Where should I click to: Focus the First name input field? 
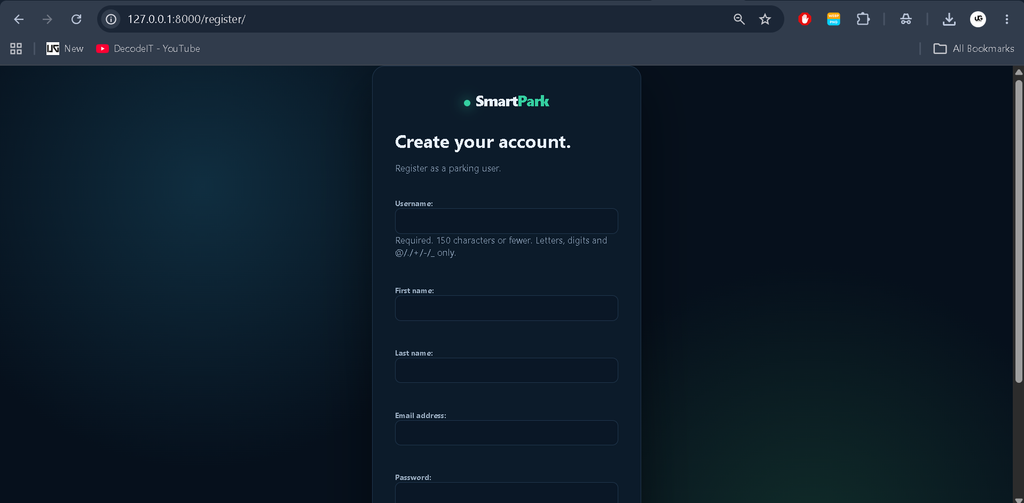(x=506, y=308)
